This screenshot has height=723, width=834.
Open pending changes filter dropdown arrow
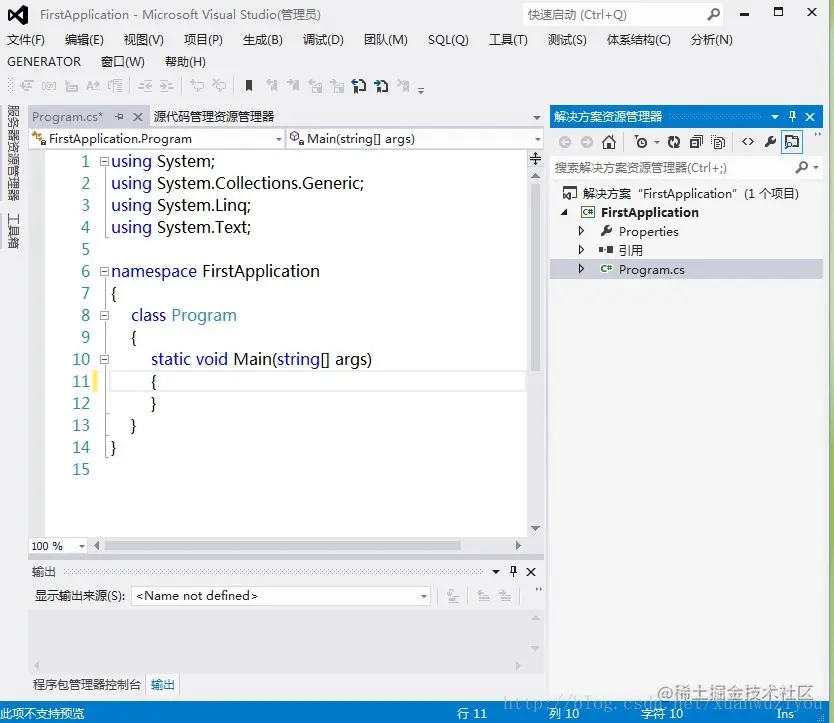[657, 142]
